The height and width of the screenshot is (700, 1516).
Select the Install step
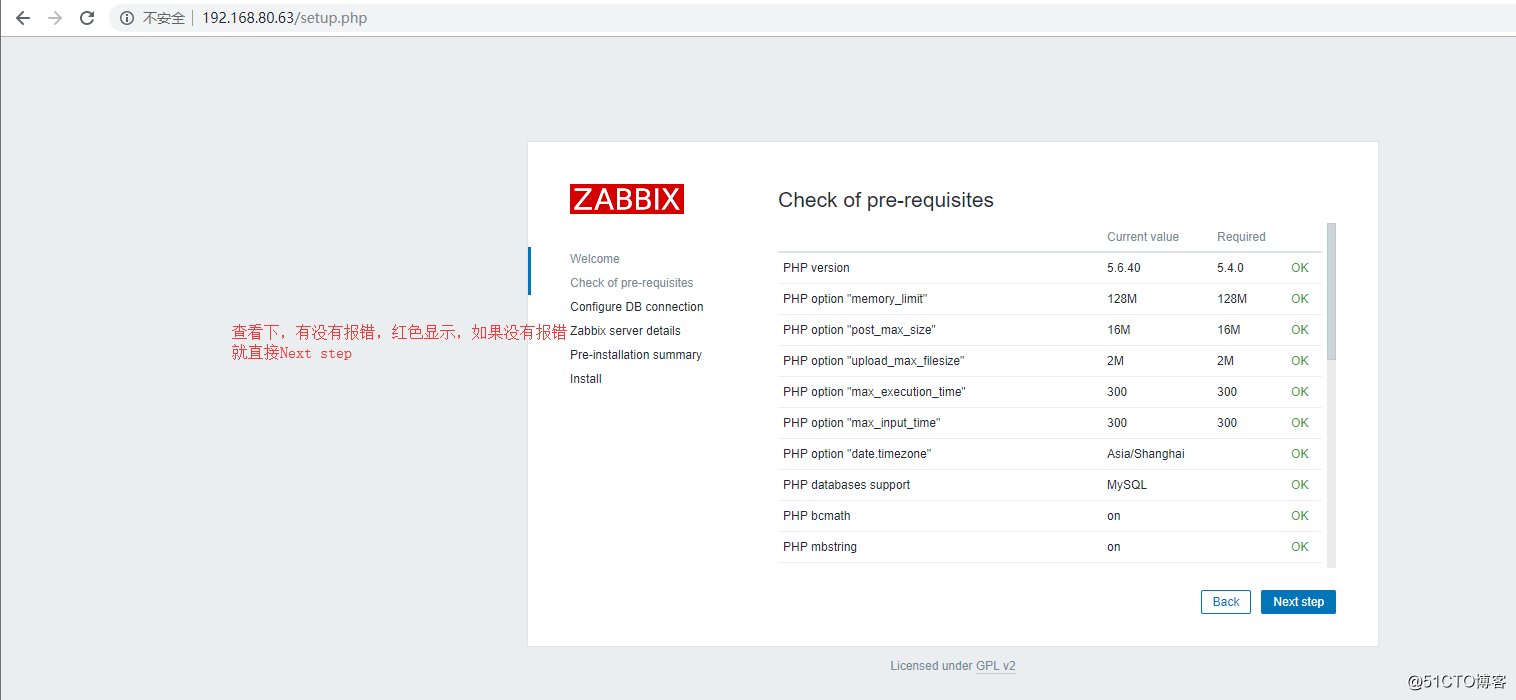(x=586, y=379)
